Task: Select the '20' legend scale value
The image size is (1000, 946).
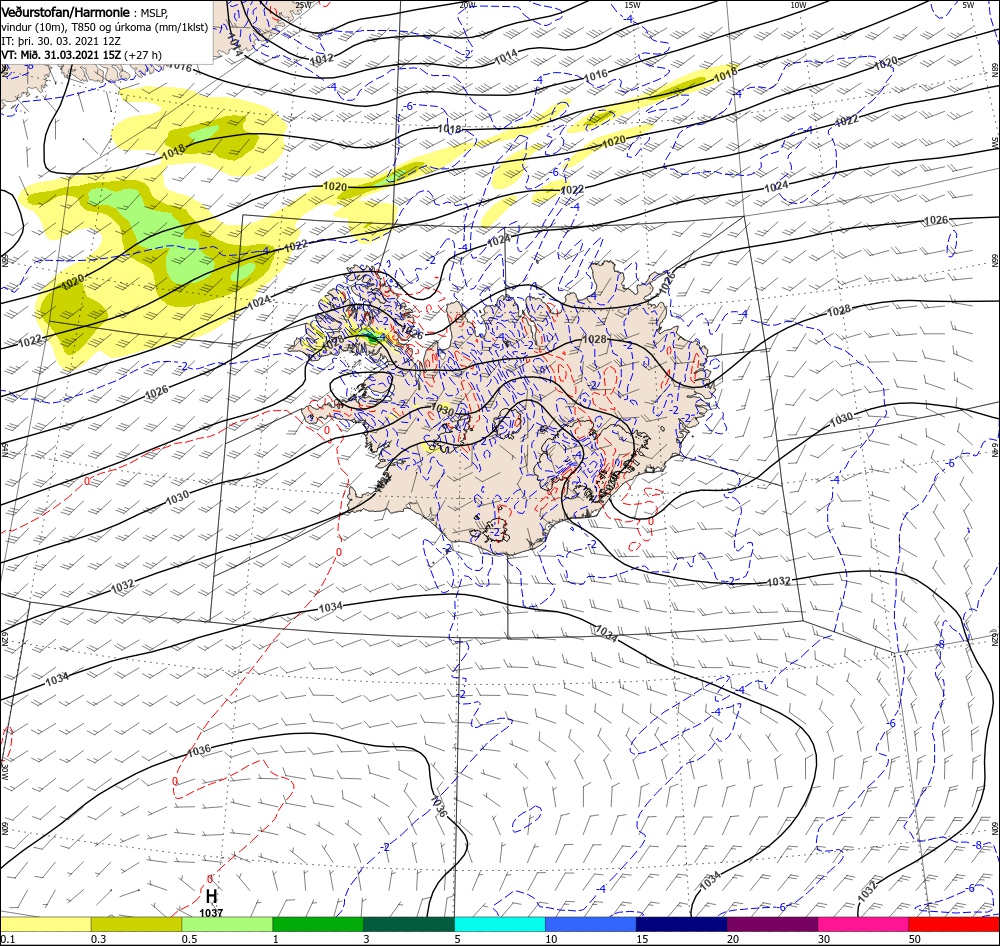Action: (733, 939)
